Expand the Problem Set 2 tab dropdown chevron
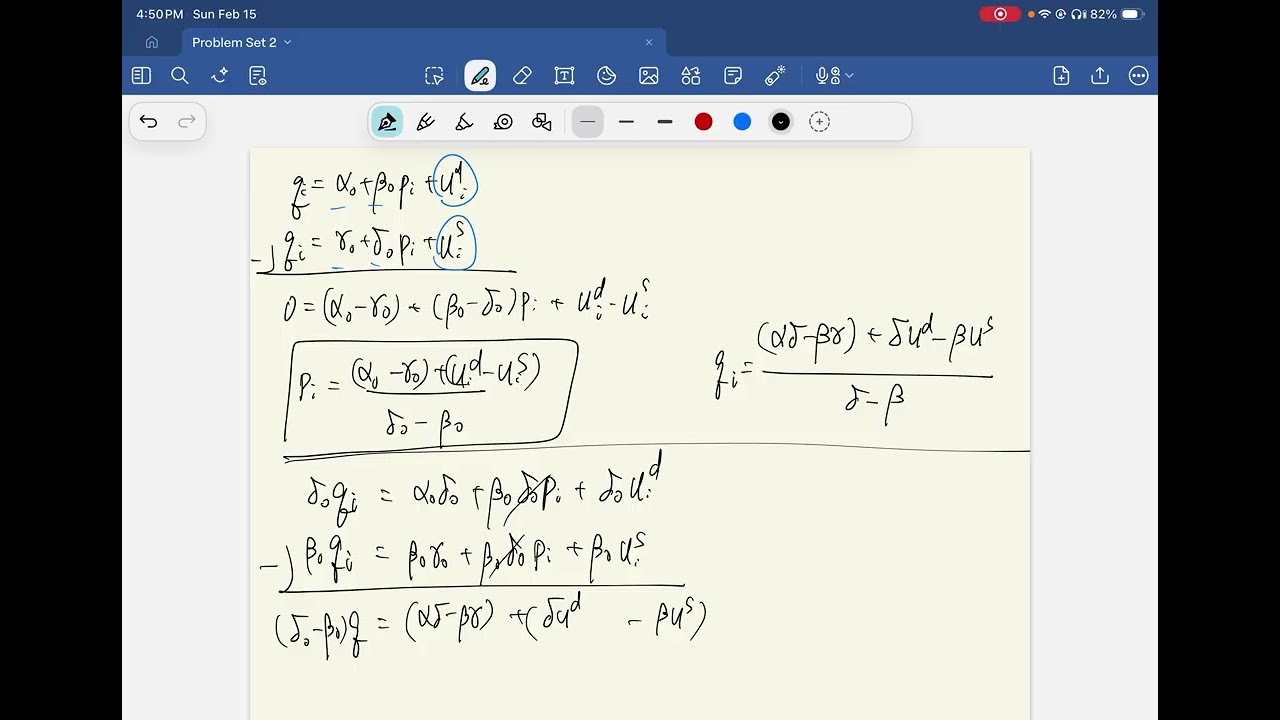Image resolution: width=1280 pixels, height=720 pixels. pos(288,42)
